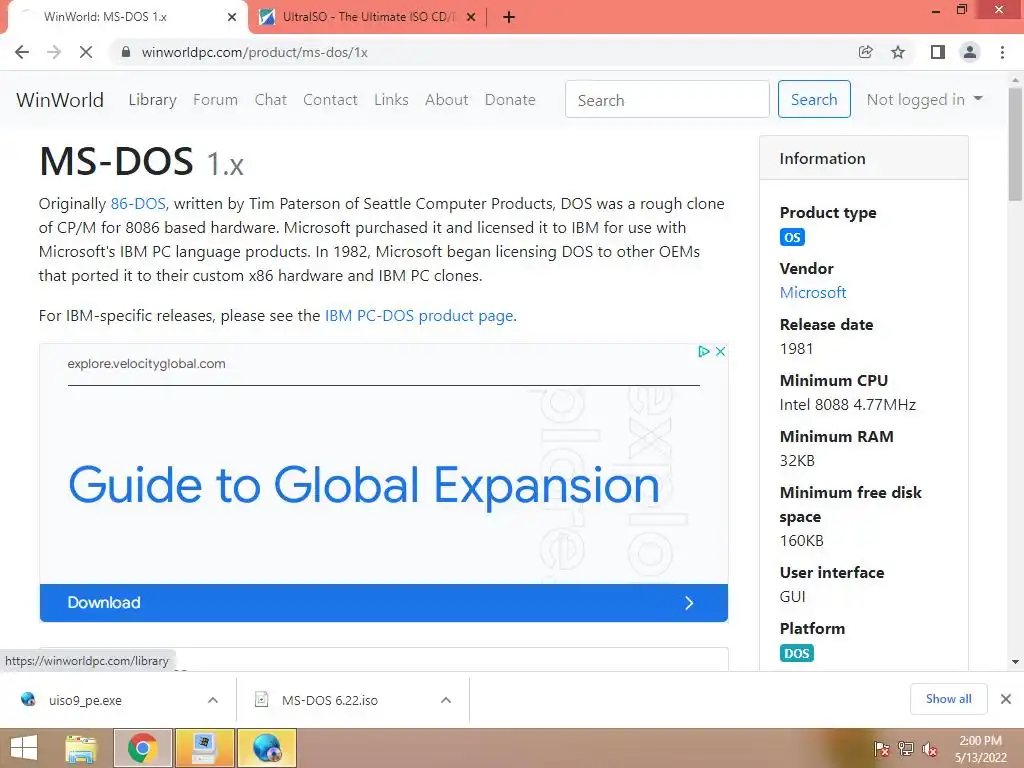Open the IBM PC-DOS product page link
Image resolution: width=1024 pixels, height=768 pixels.
[x=419, y=316]
